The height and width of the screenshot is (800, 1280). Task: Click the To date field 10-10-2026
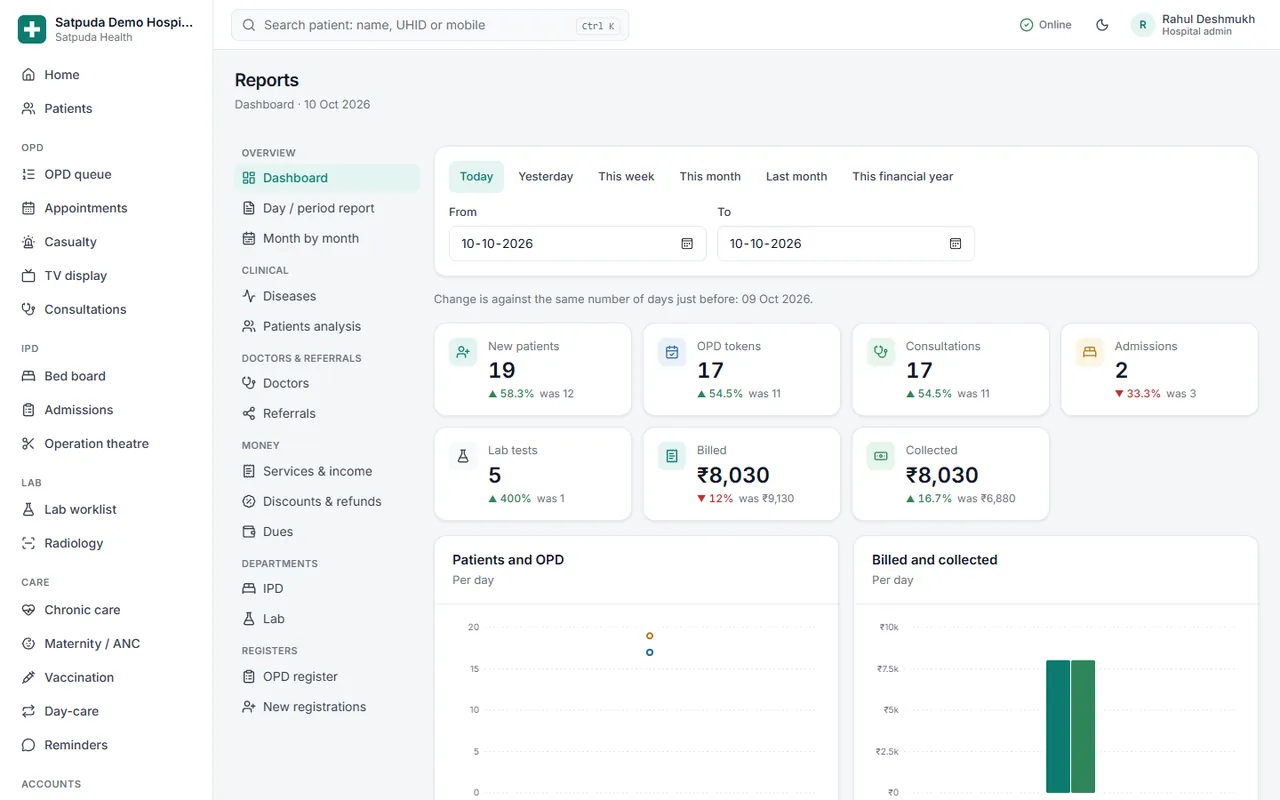tap(846, 243)
